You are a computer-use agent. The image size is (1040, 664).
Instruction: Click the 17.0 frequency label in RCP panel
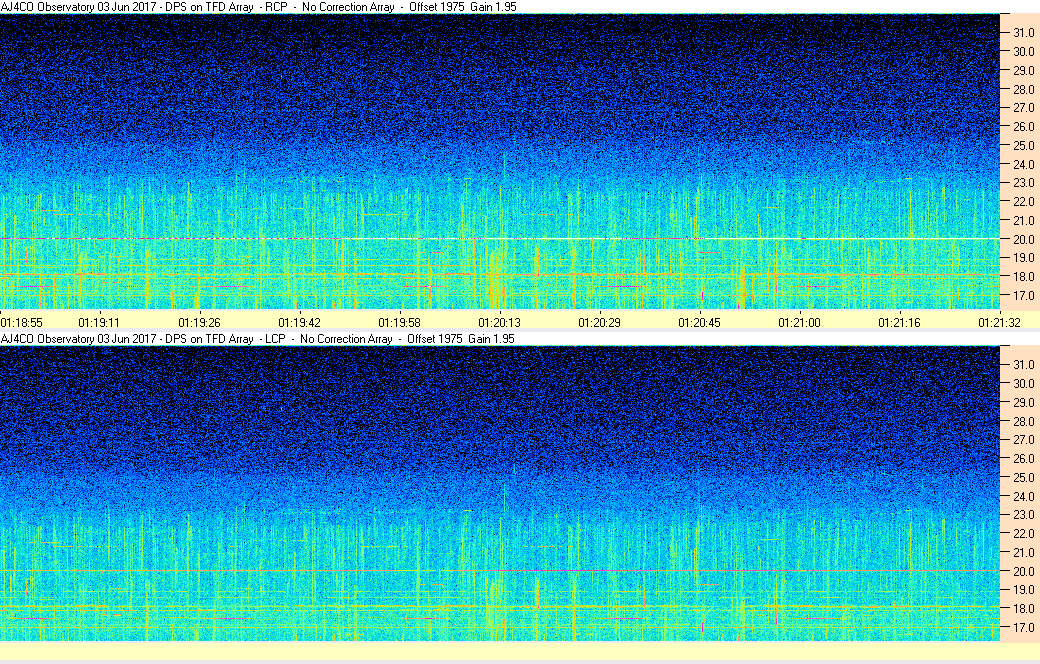click(1024, 296)
